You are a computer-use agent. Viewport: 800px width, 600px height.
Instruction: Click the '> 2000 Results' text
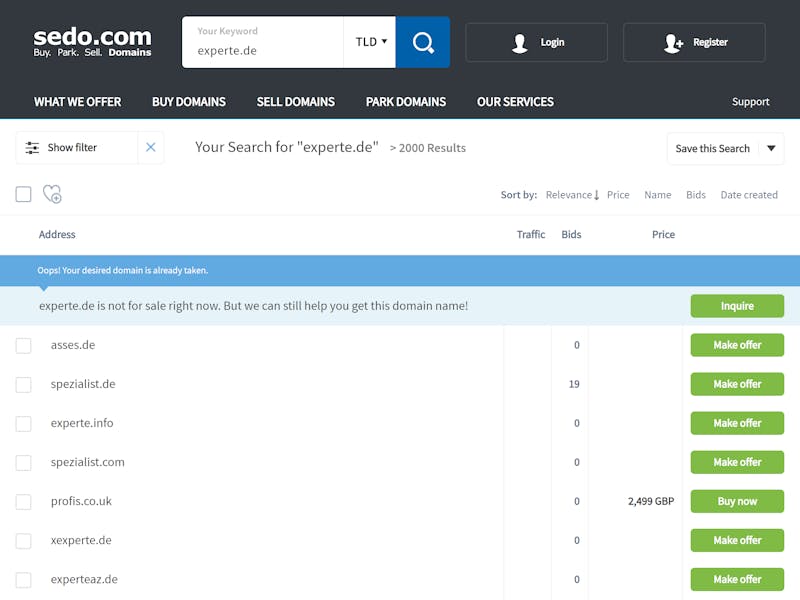coord(428,148)
